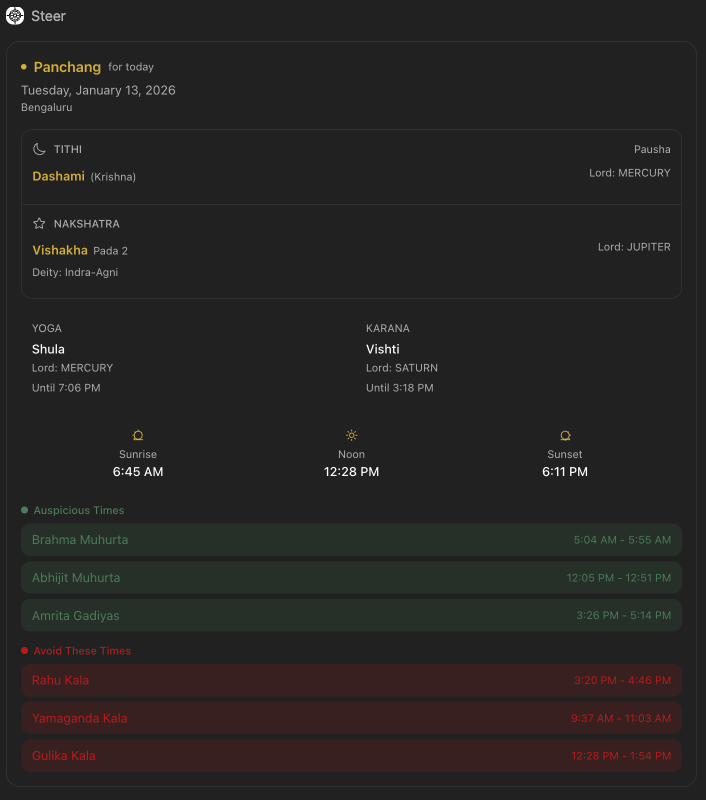Click the Steer app logo icon

click(x=15, y=16)
